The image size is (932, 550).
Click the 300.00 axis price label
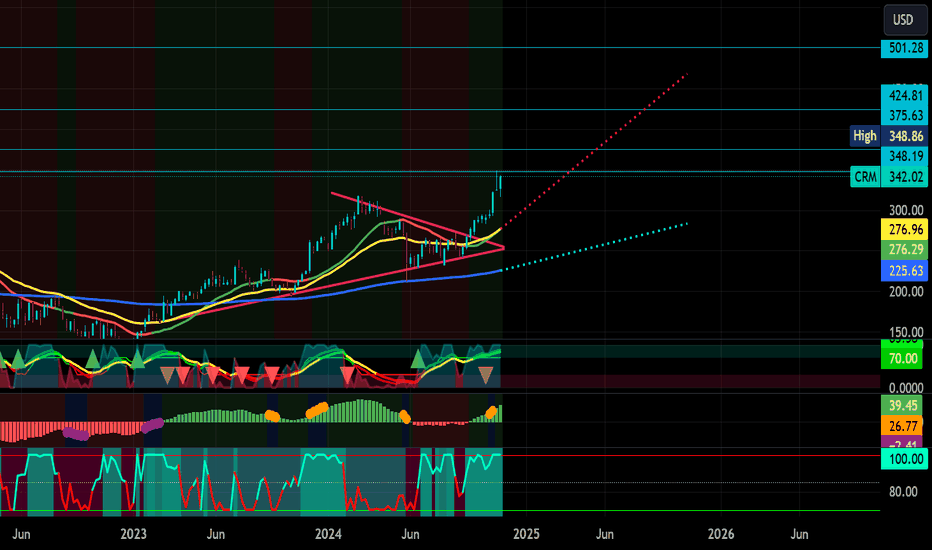click(906, 210)
